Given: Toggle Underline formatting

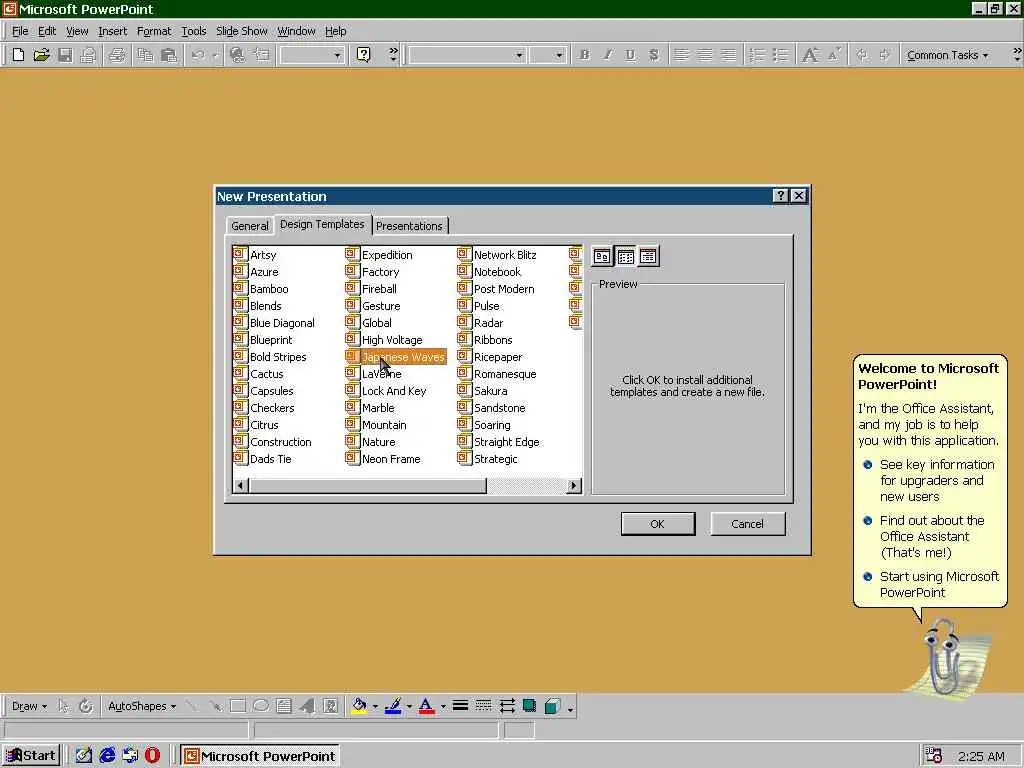Looking at the screenshot, I should coord(630,55).
